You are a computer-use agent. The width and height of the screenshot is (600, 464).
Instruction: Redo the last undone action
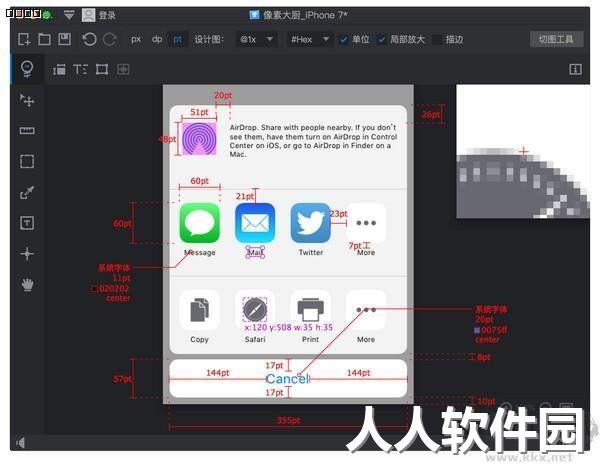coord(110,39)
